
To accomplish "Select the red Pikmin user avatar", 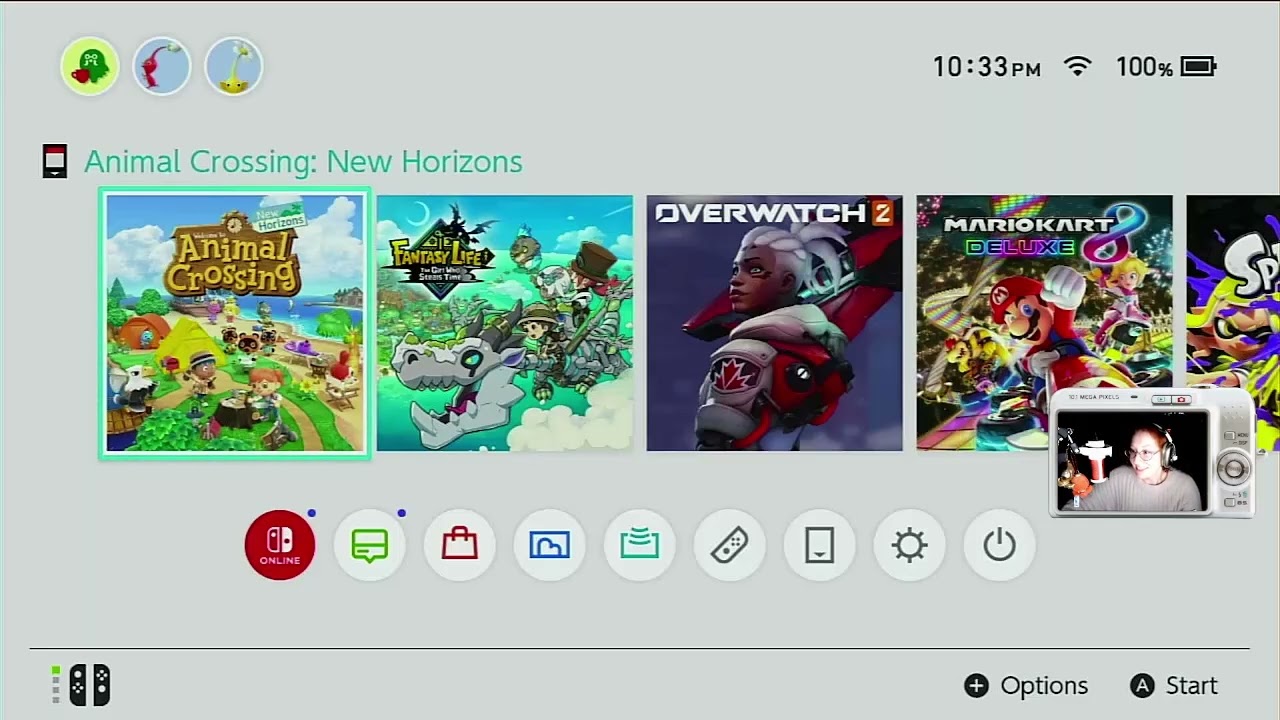I will pyautogui.click(x=162, y=67).
